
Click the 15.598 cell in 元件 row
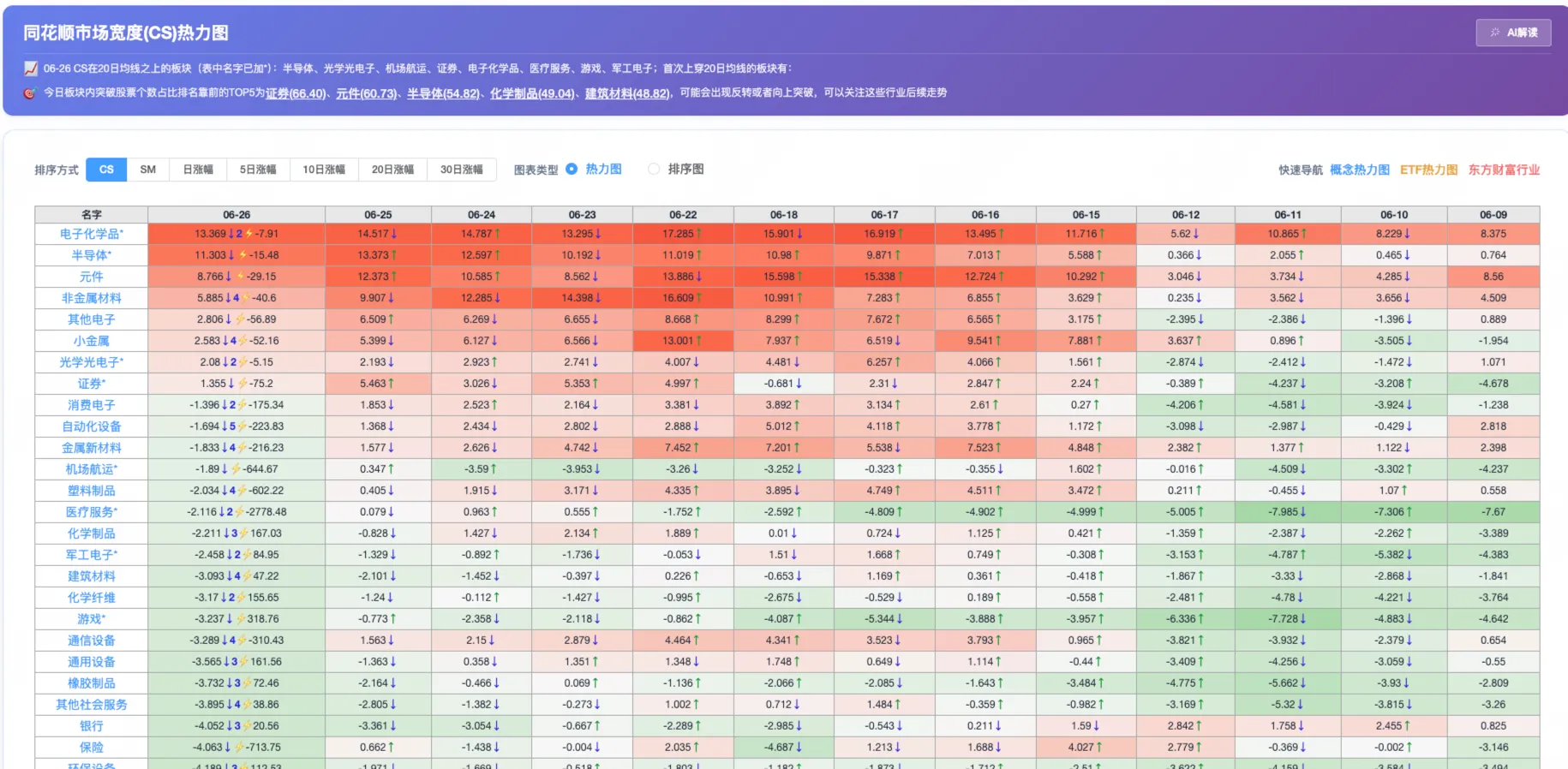coord(784,277)
